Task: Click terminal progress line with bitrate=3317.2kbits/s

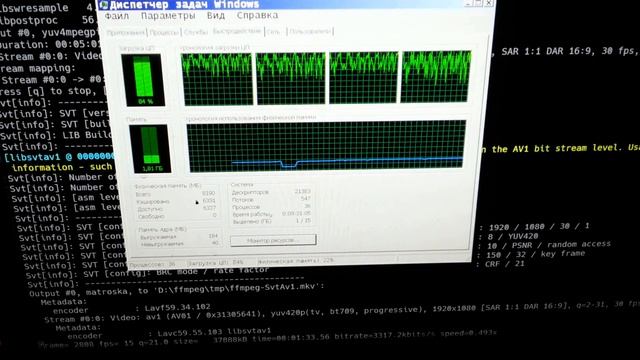Action: 267,340
